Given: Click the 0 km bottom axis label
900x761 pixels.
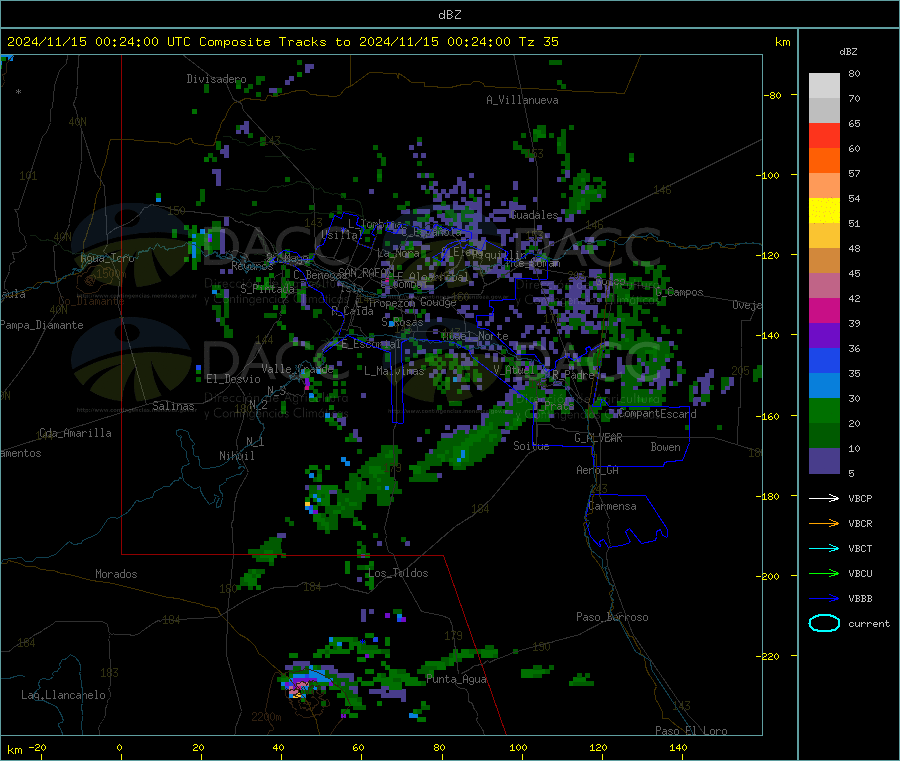Looking at the screenshot, I should [x=119, y=748].
